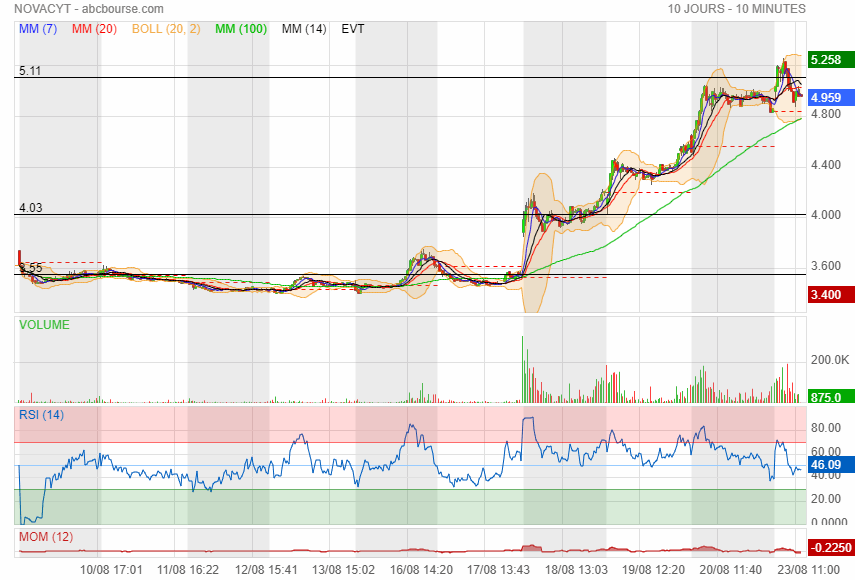Click the 3.55 support level label
The width and height of the screenshot is (855, 580).
(x=31, y=268)
